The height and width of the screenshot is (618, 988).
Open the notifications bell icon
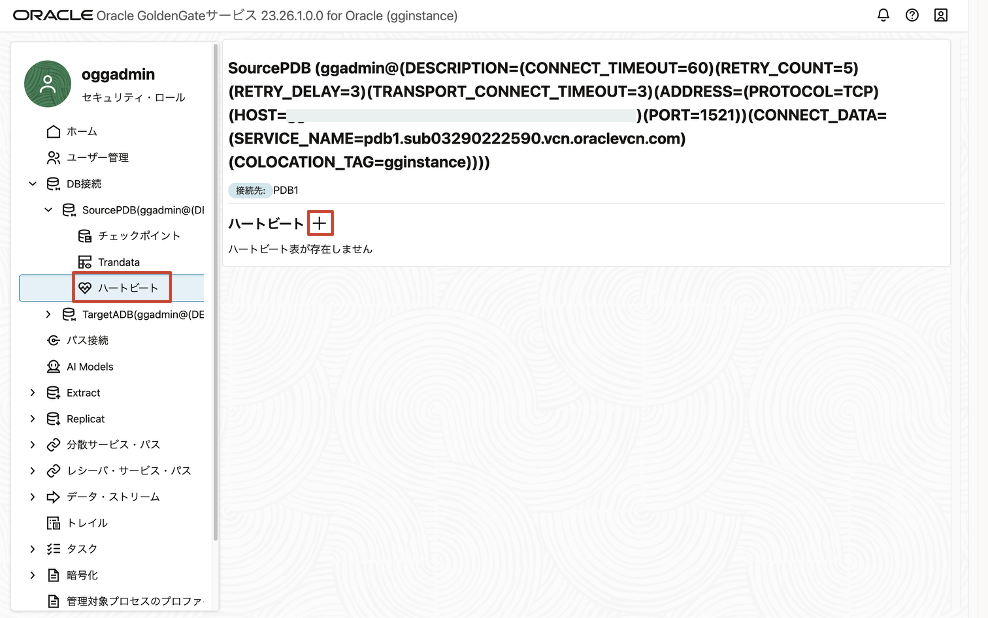[x=883, y=15]
